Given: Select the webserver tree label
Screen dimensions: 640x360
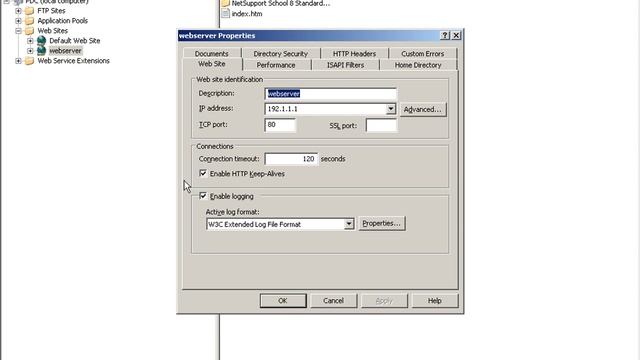Looking at the screenshot, I should pos(65,51).
